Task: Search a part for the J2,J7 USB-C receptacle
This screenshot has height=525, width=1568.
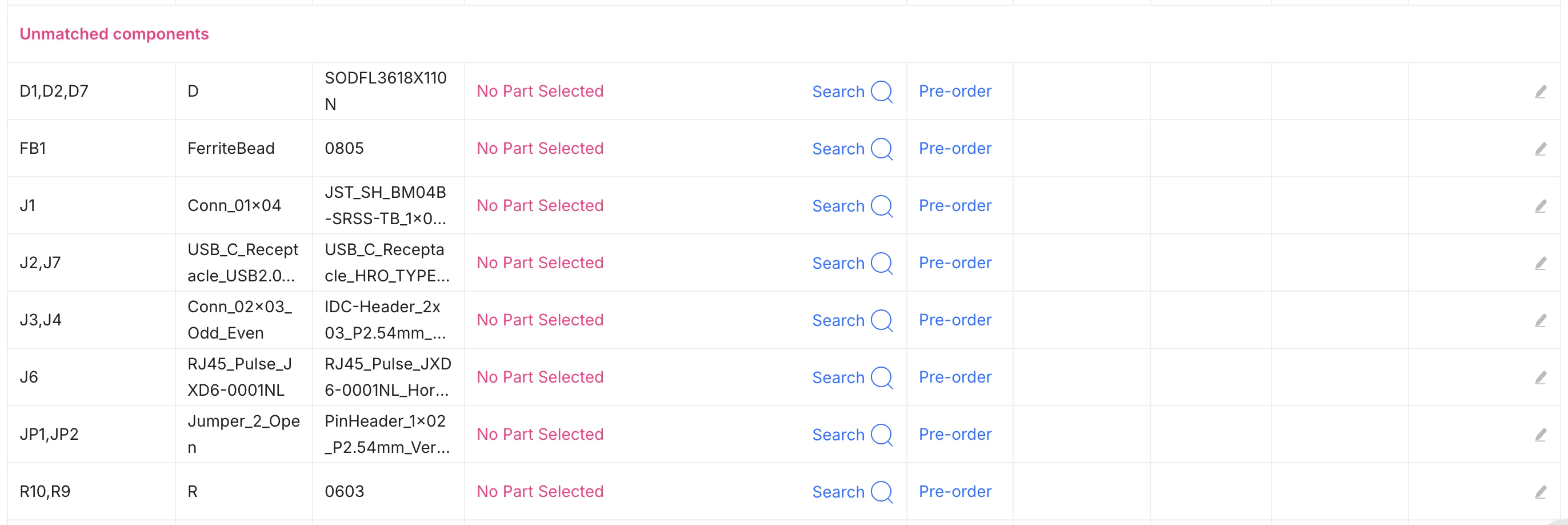Action: 851,263
